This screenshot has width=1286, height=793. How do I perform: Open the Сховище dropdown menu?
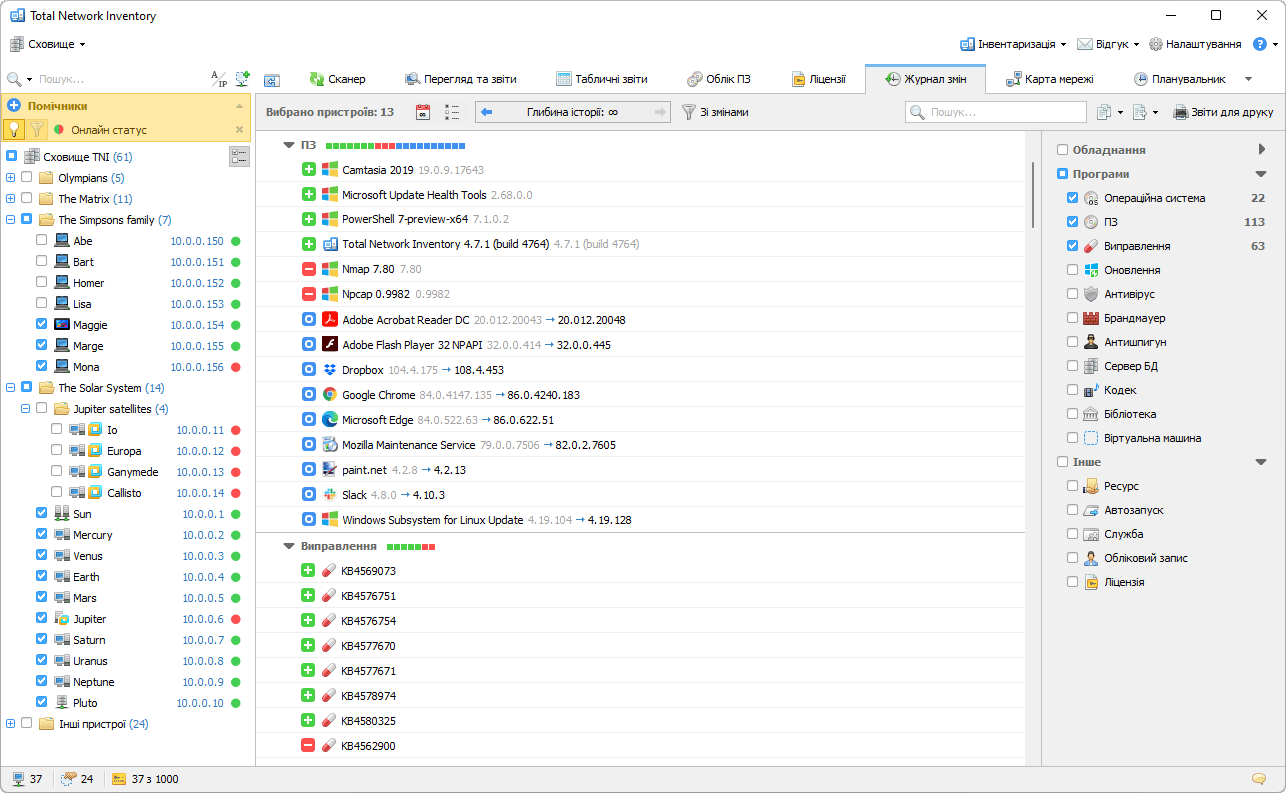[48, 44]
